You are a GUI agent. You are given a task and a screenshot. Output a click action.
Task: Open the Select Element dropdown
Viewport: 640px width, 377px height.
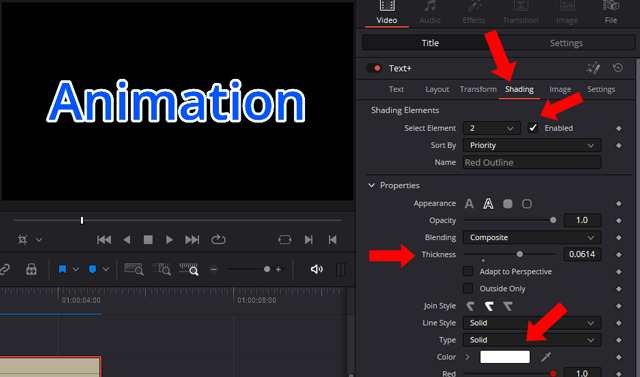pos(492,128)
